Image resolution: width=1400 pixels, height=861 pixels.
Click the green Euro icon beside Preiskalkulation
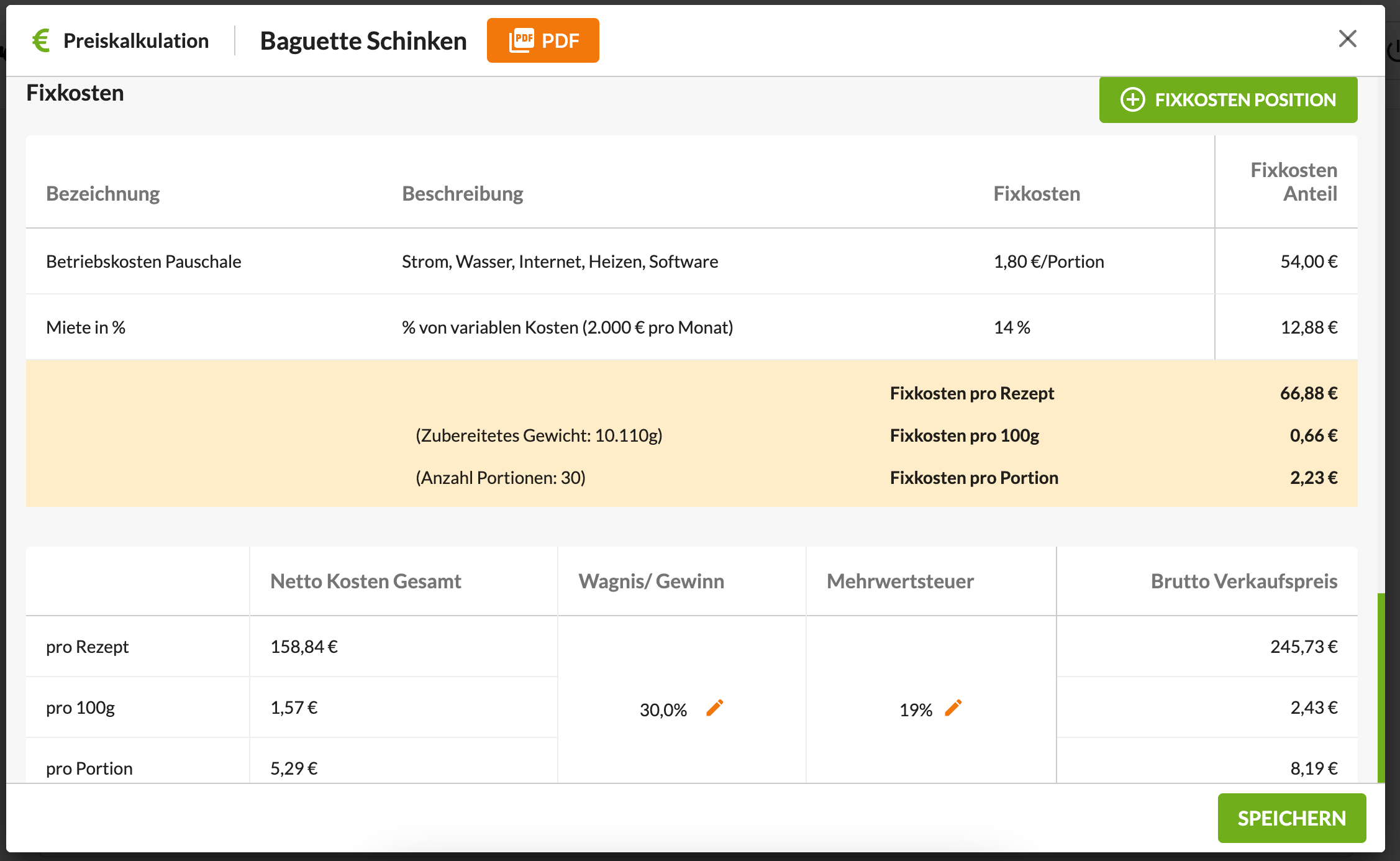[x=41, y=40]
